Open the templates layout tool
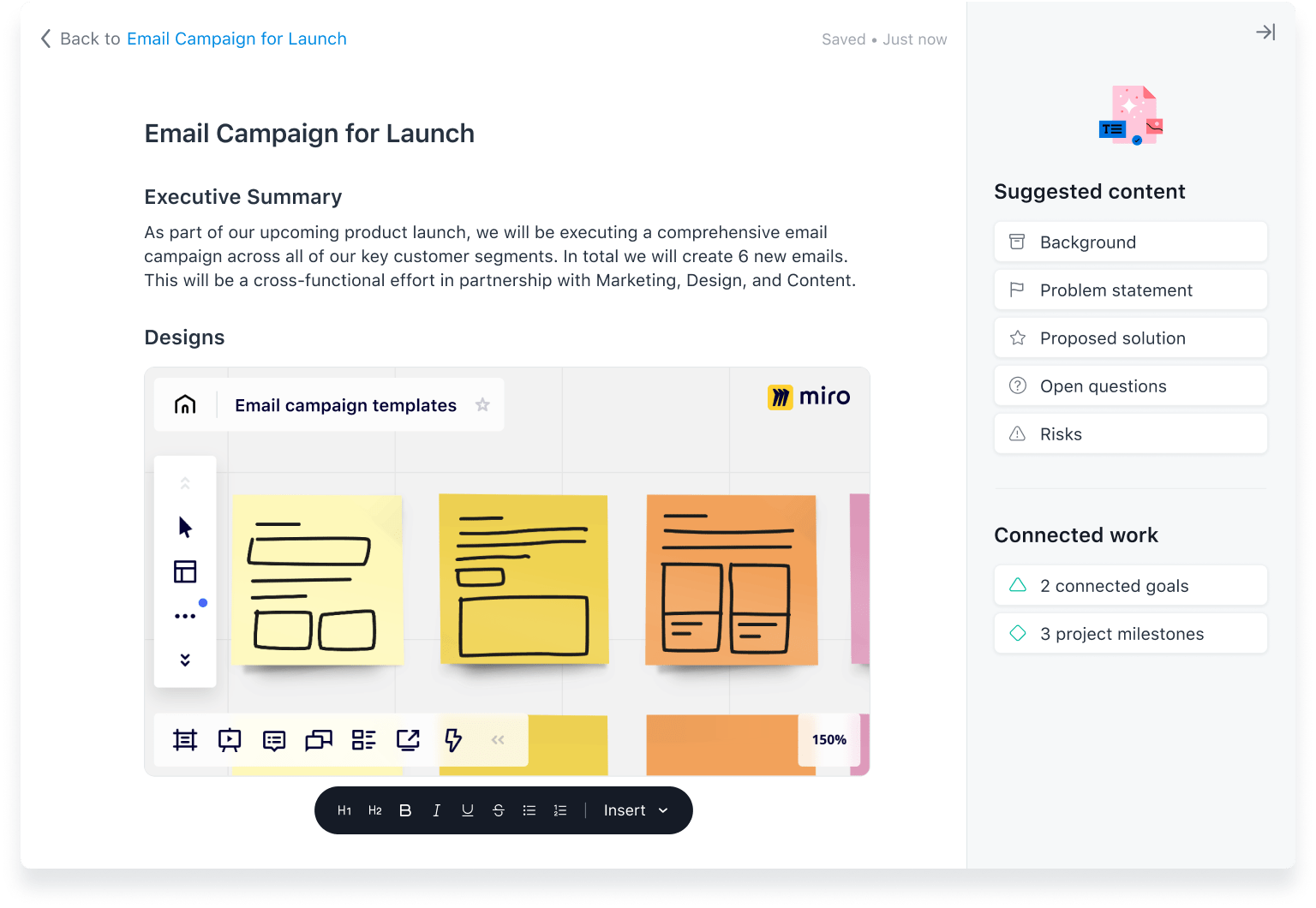 185,571
